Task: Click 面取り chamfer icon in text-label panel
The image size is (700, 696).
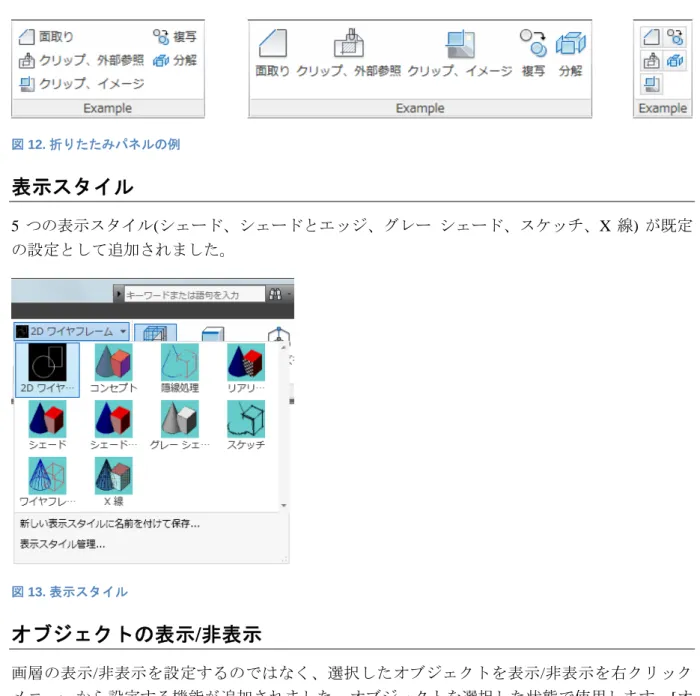Action: coord(27,37)
